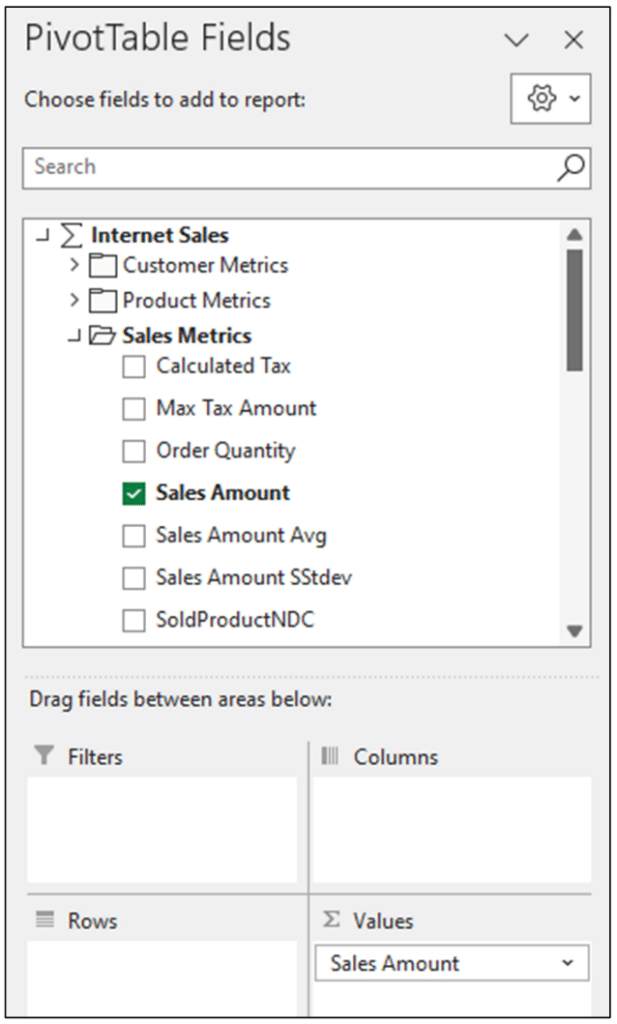Open the Sales Amount dropdown in Values

[565, 963]
